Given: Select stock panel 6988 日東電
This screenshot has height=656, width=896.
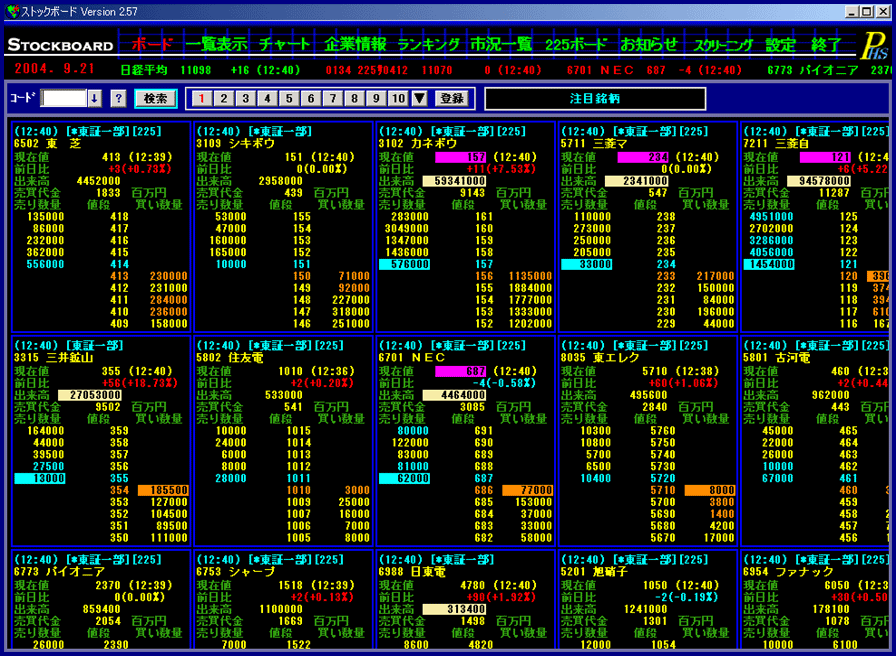Looking at the screenshot, I should coord(411,572).
